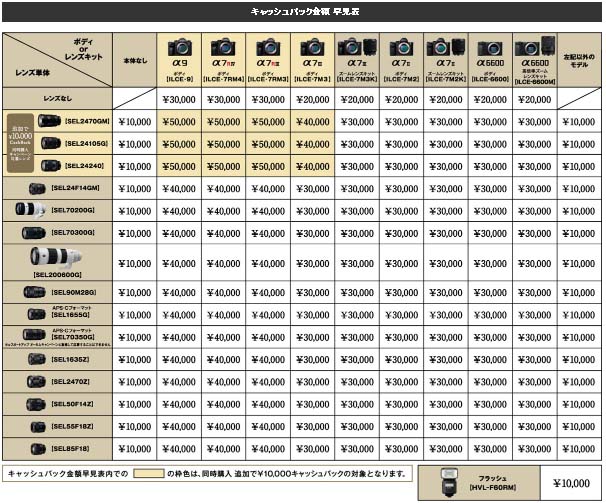Click the ILCE-7M2K lens kit camera image
Screen dimensions: 606x503
[x=446, y=46]
